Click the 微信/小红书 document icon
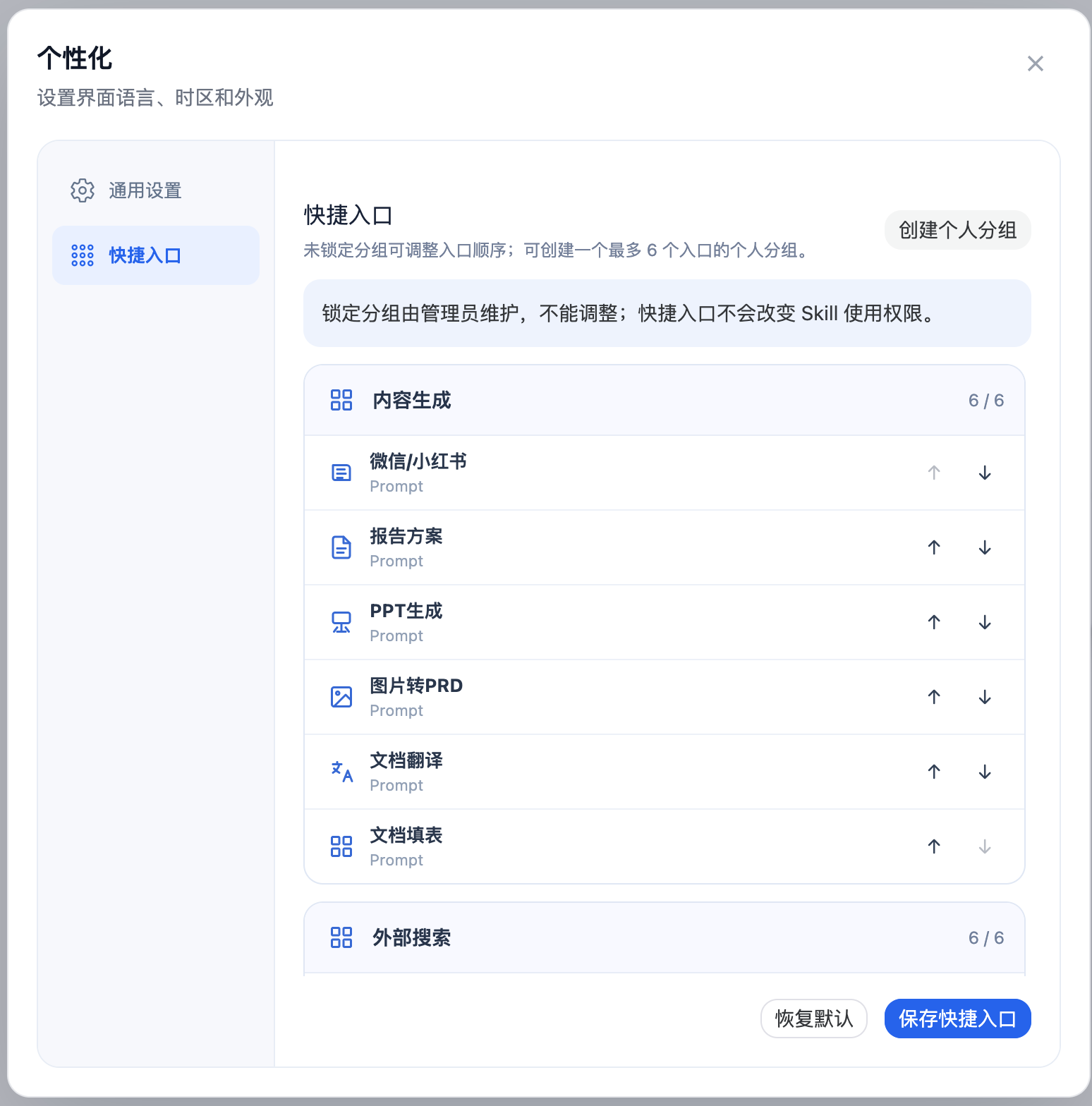 click(x=341, y=473)
